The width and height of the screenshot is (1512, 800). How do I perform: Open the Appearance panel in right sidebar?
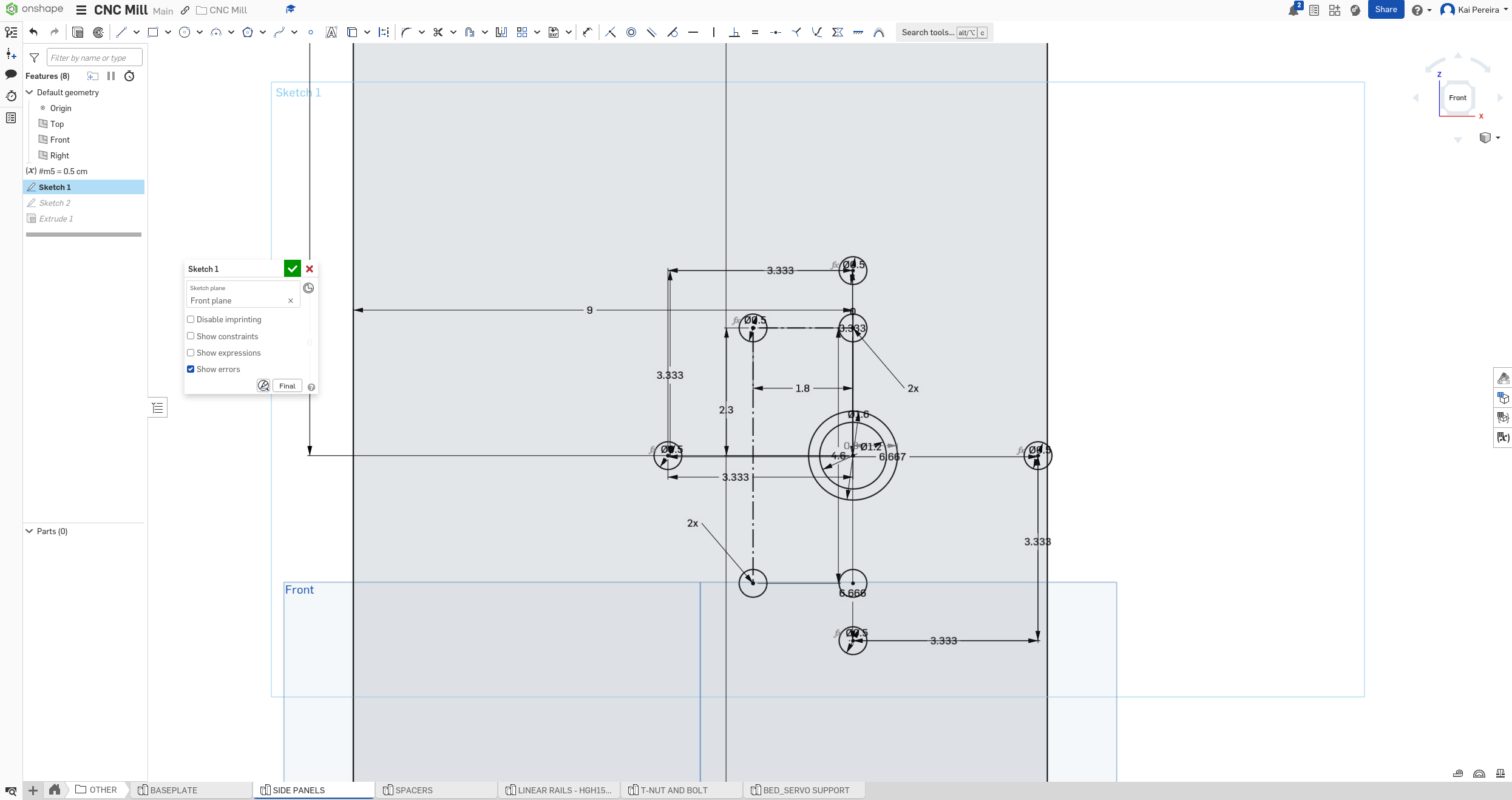1504,378
